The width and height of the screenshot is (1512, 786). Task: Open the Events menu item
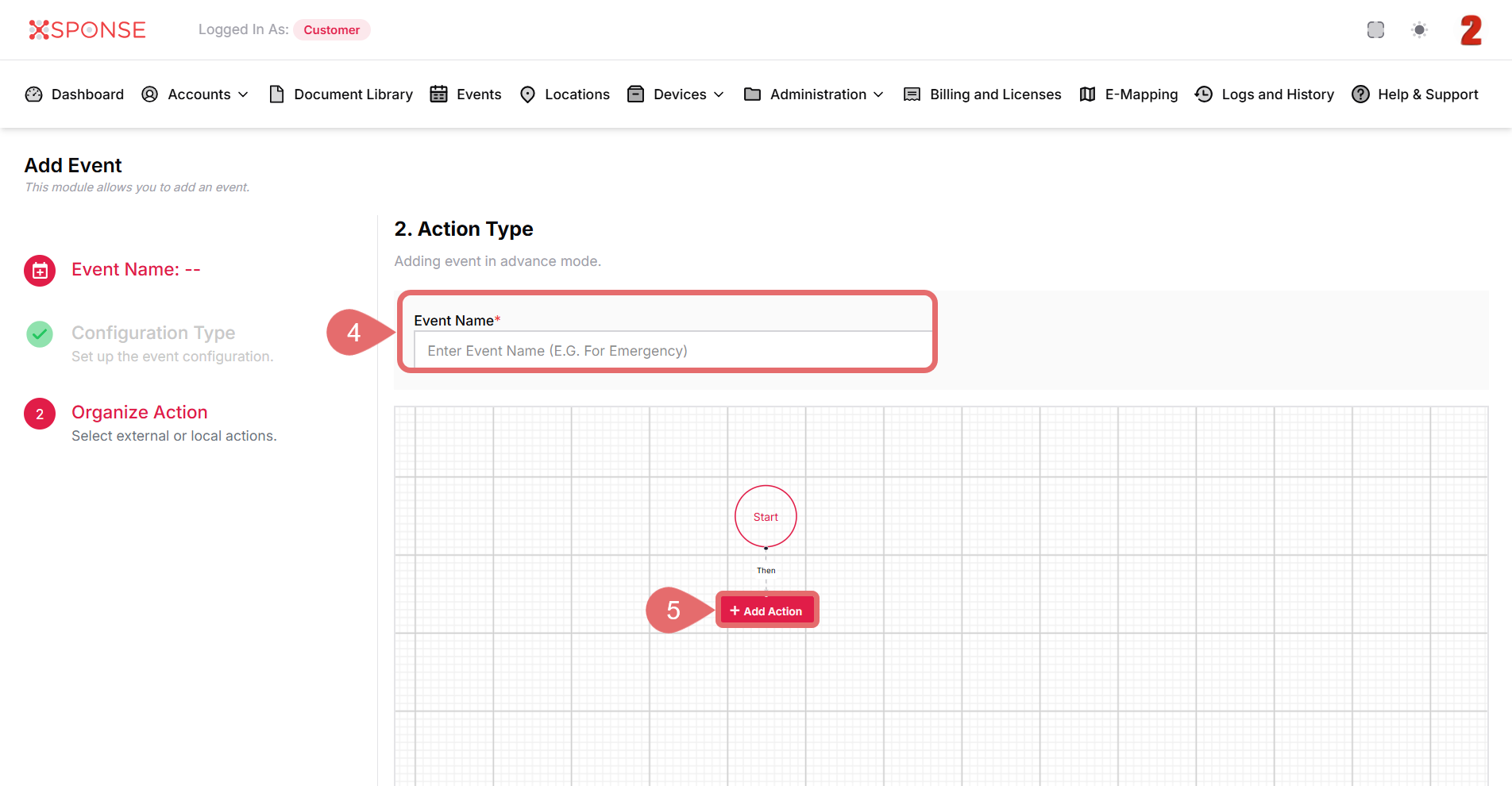pos(478,94)
